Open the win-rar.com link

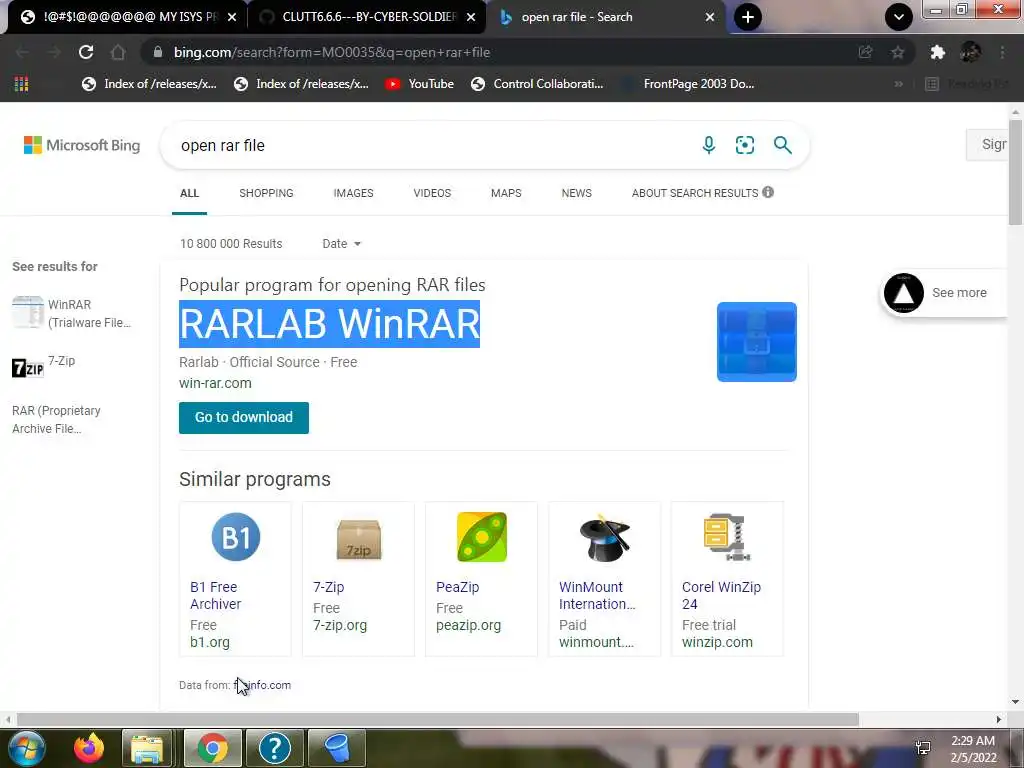tap(216, 383)
